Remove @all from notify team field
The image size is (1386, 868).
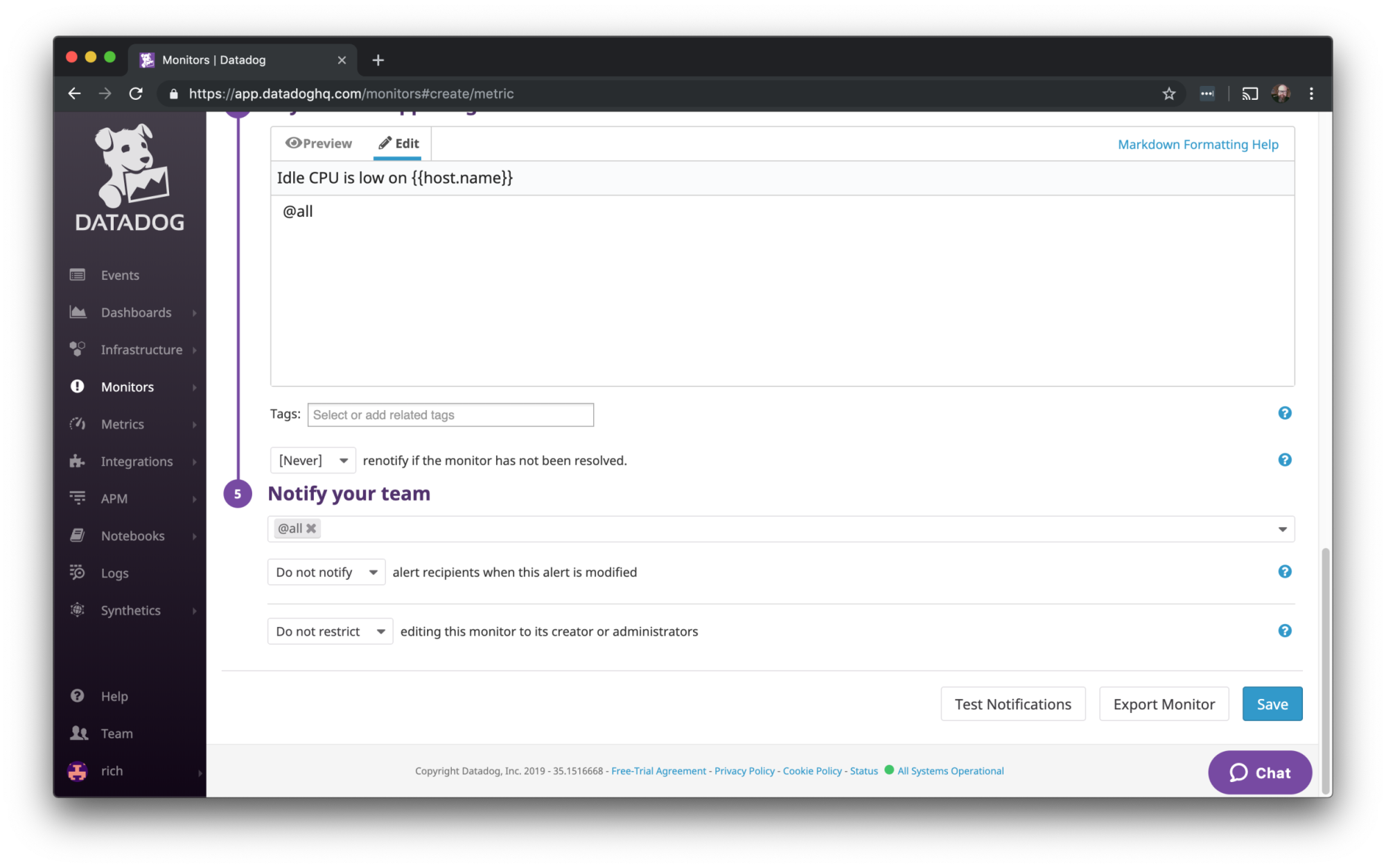click(311, 528)
